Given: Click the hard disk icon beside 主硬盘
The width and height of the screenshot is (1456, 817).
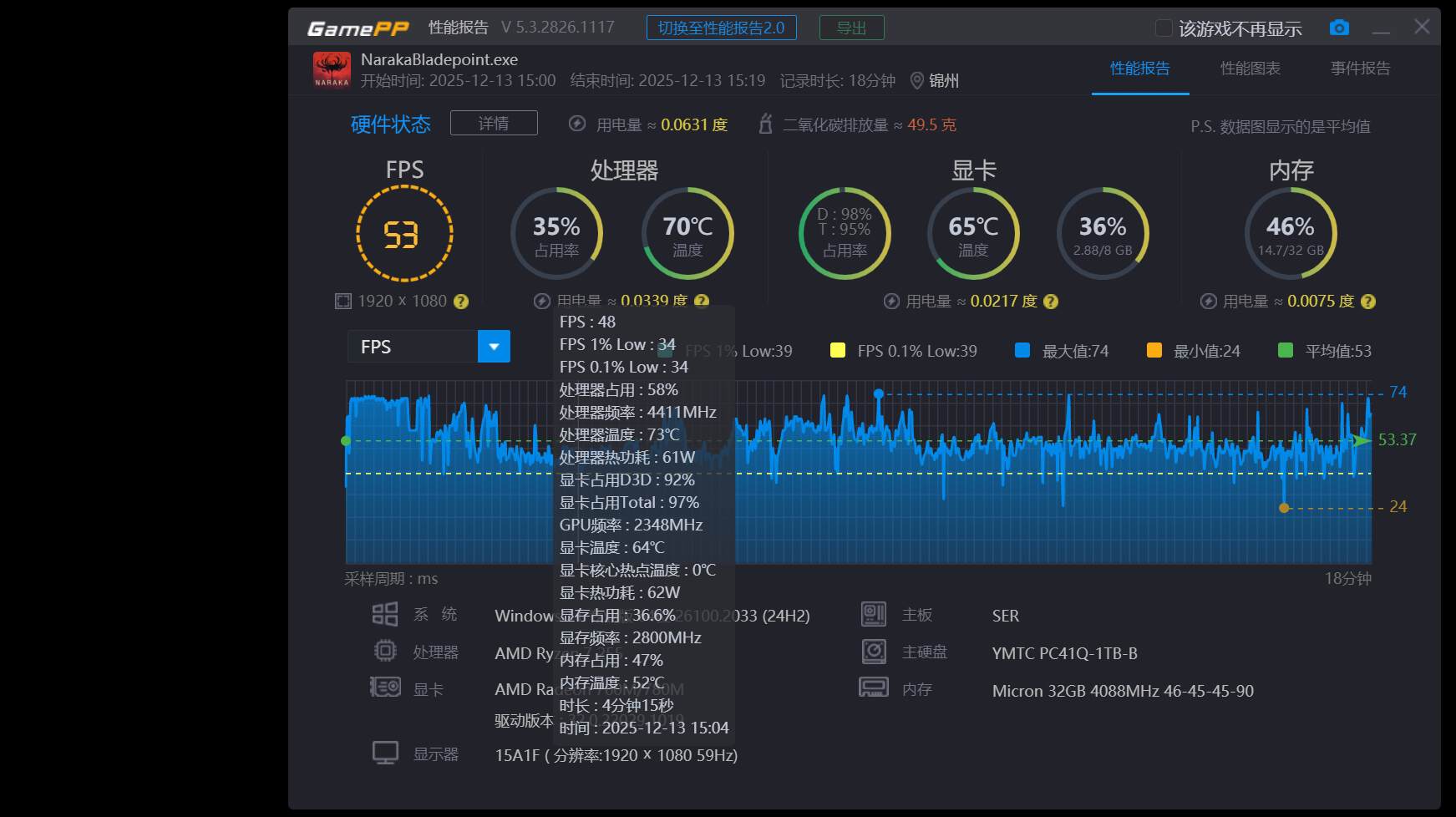Looking at the screenshot, I should click(874, 652).
